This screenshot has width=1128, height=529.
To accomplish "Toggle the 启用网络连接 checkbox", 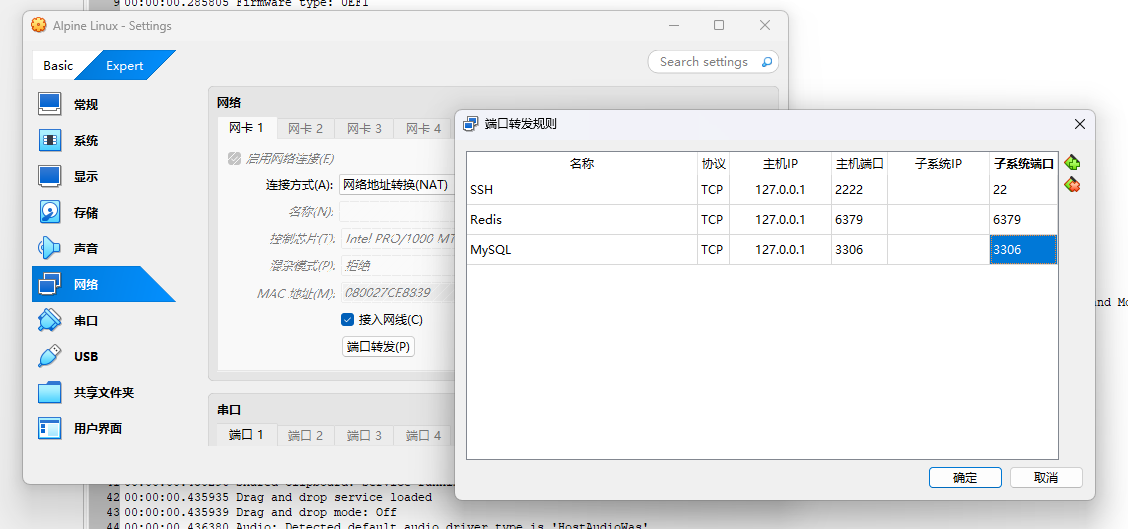I will point(235,159).
